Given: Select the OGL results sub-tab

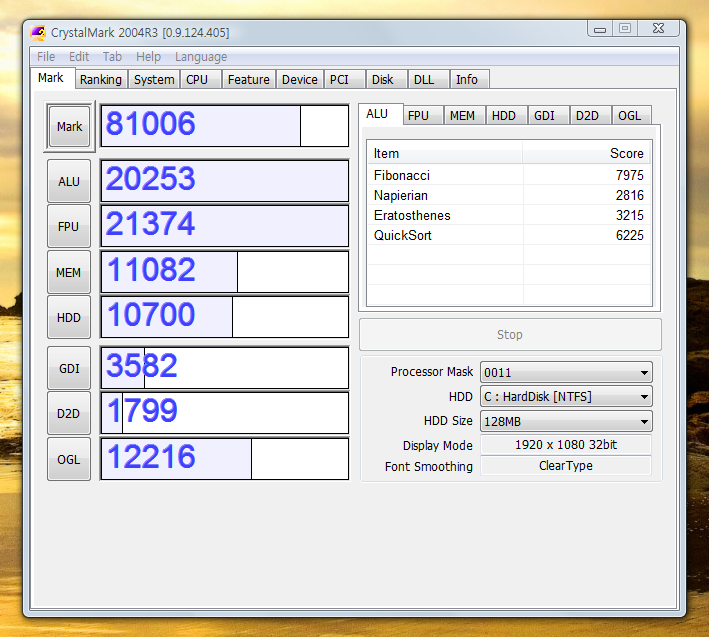Looking at the screenshot, I should [x=632, y=116].
